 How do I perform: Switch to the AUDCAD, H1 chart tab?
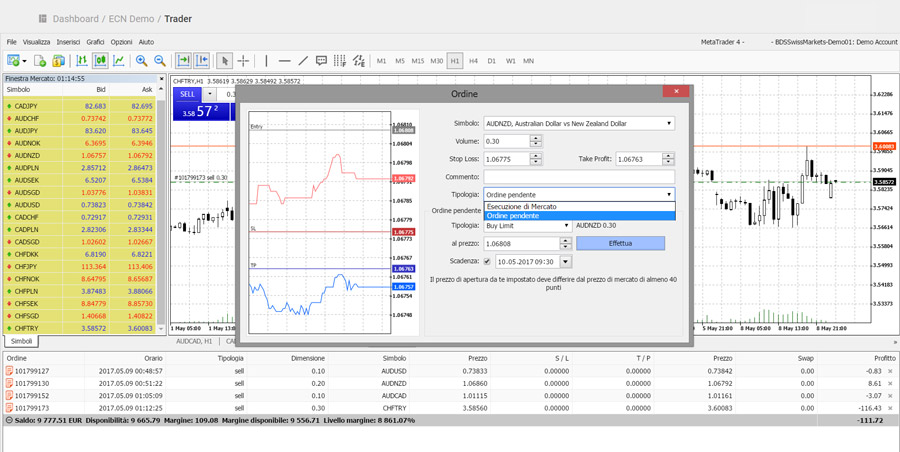pos(194,341)
